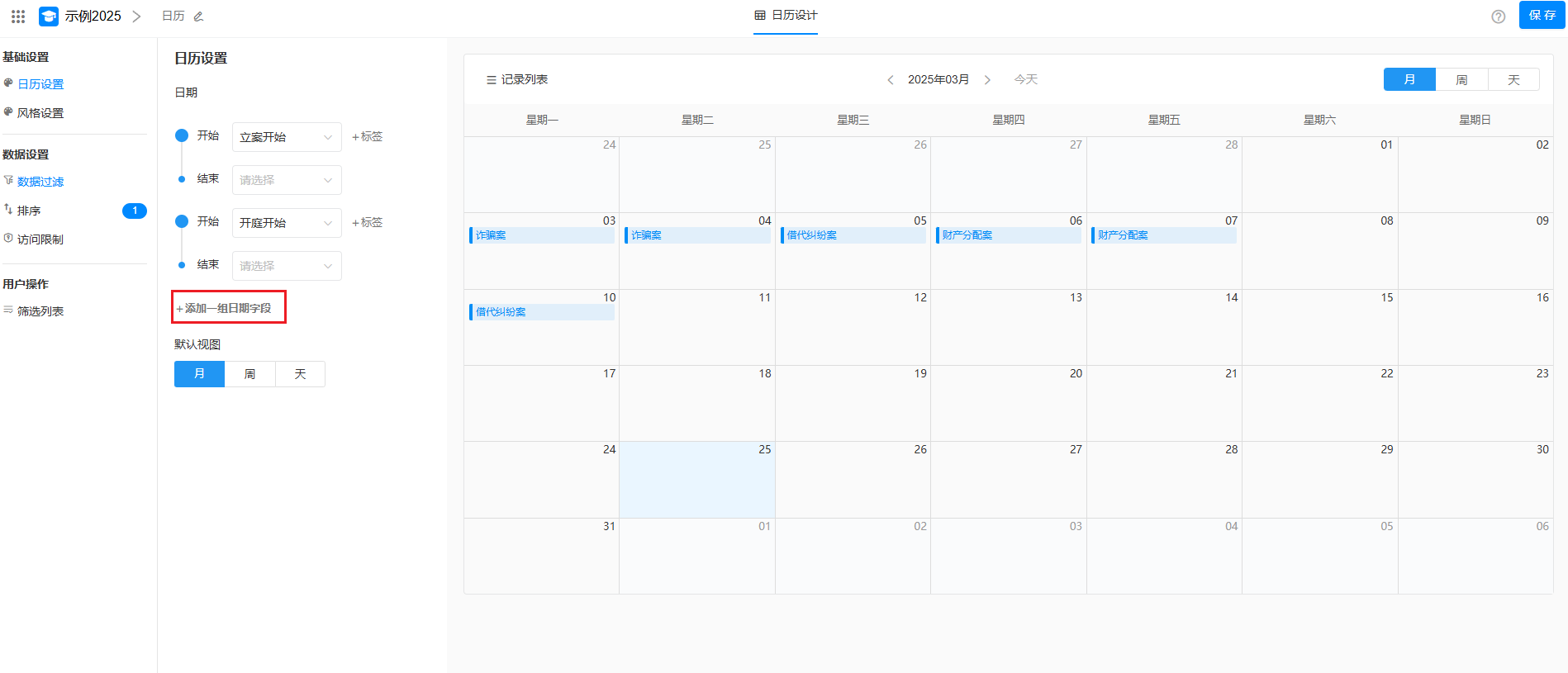Set default view to 天
The image size is (1568, 673).
point(300,374)
